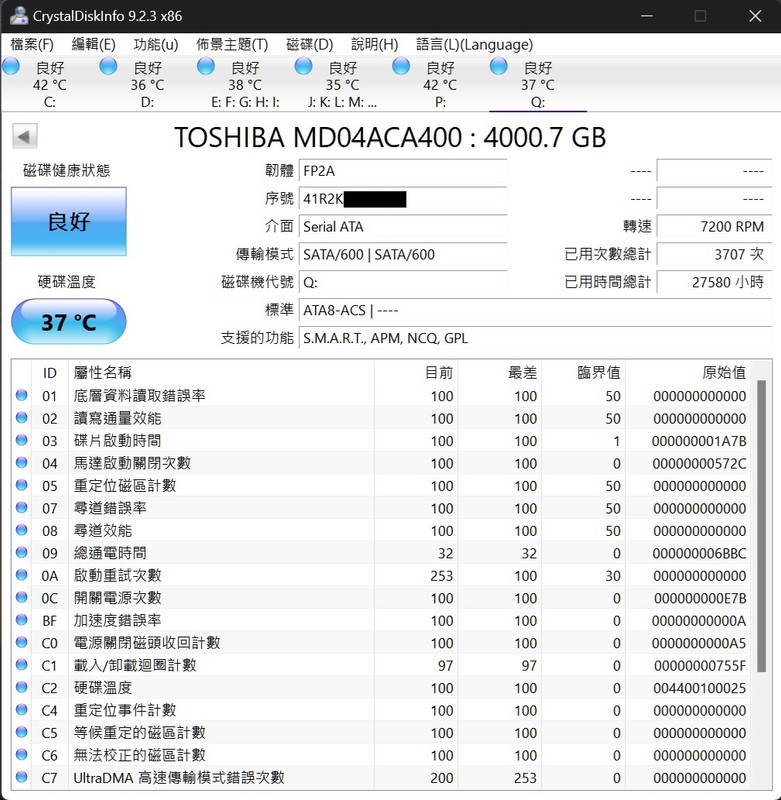The height and width of the screenshot is (800, 781).
Task: Click the status dot for attribute C6
Action: pos(21,755)
